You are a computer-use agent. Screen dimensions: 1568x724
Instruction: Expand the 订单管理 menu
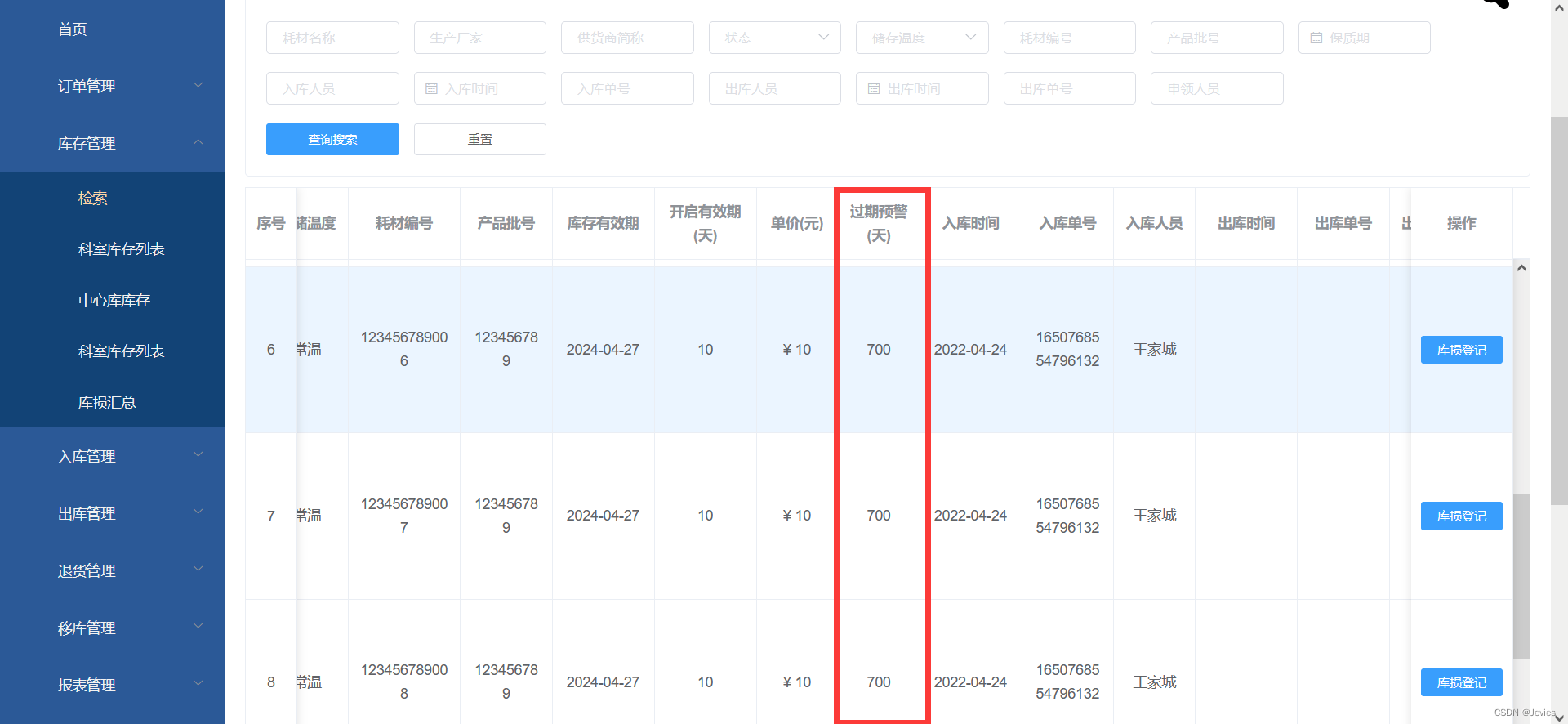[x=112, y=86]
